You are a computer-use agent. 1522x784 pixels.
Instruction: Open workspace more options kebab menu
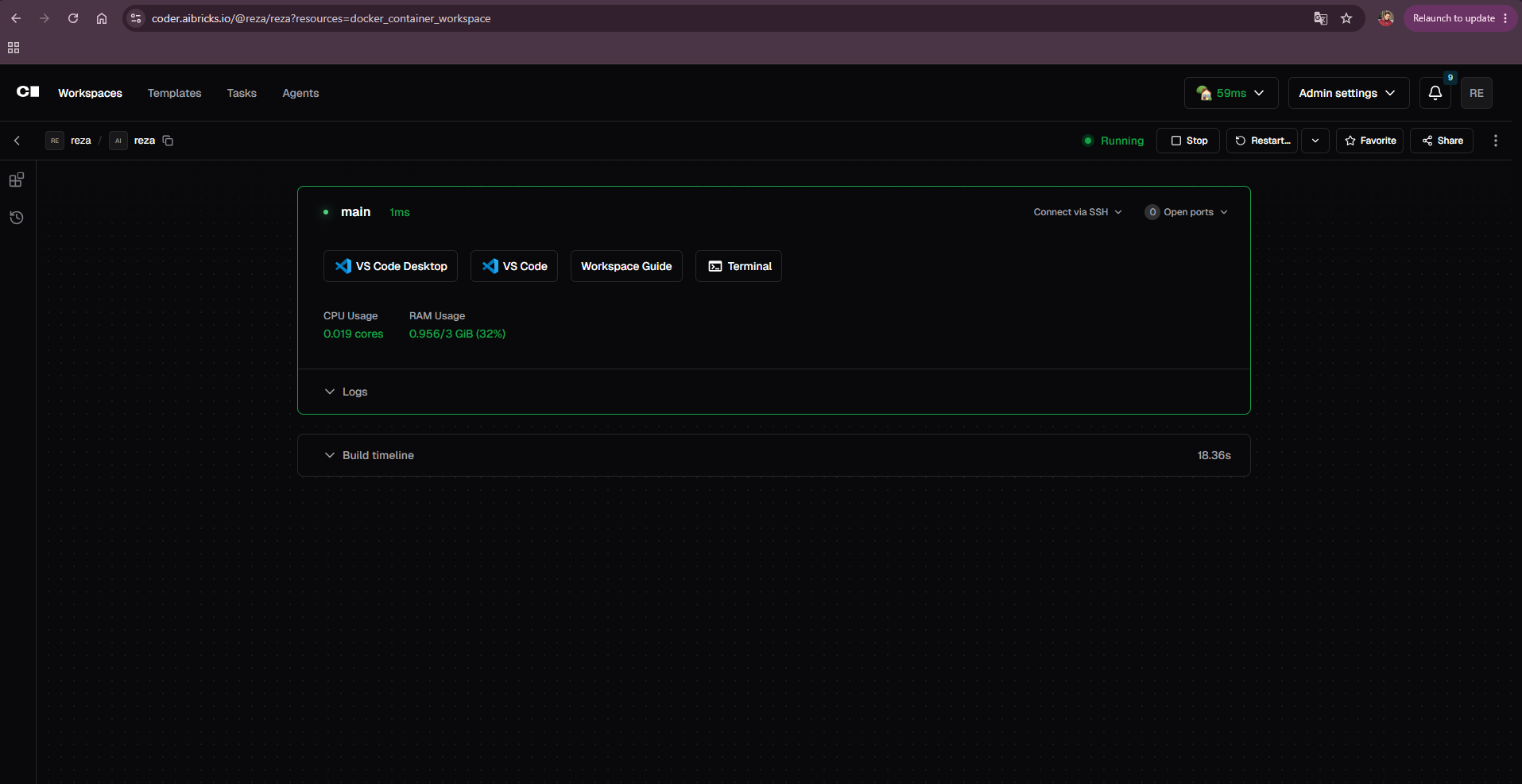[x=1496, y=141]
